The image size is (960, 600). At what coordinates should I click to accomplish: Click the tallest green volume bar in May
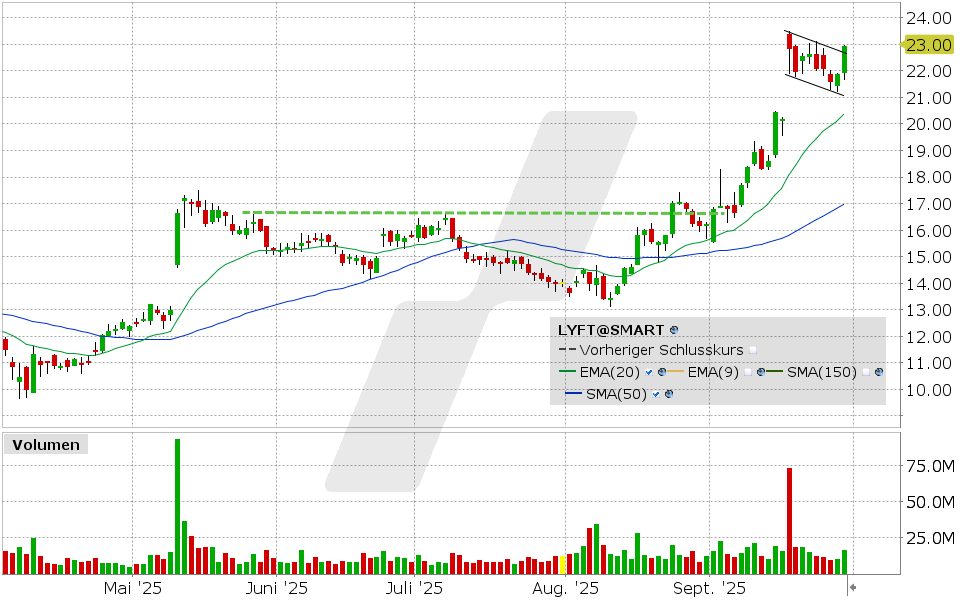[177, 507]
